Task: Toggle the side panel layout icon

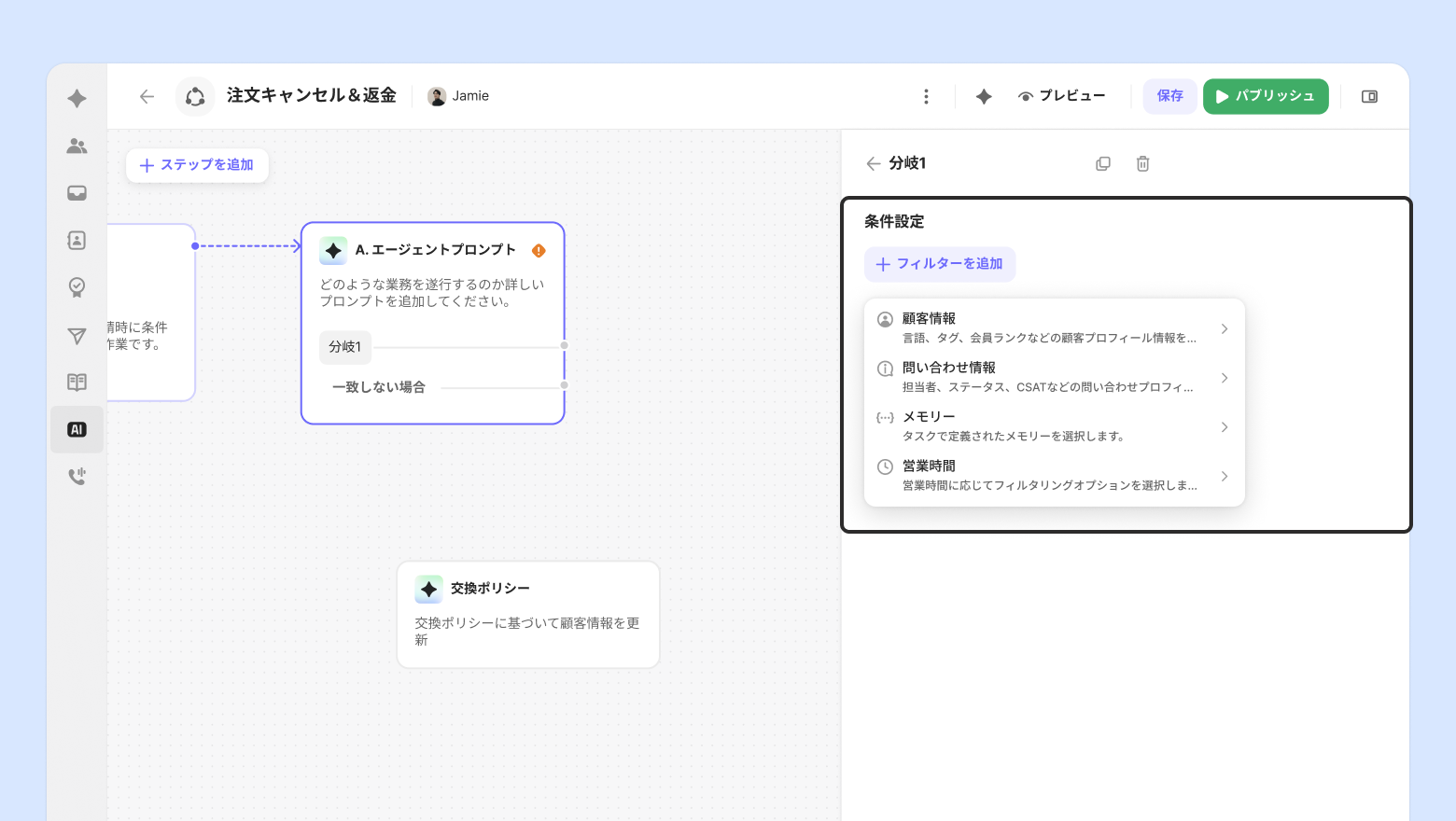Action: pos(1369,96)
